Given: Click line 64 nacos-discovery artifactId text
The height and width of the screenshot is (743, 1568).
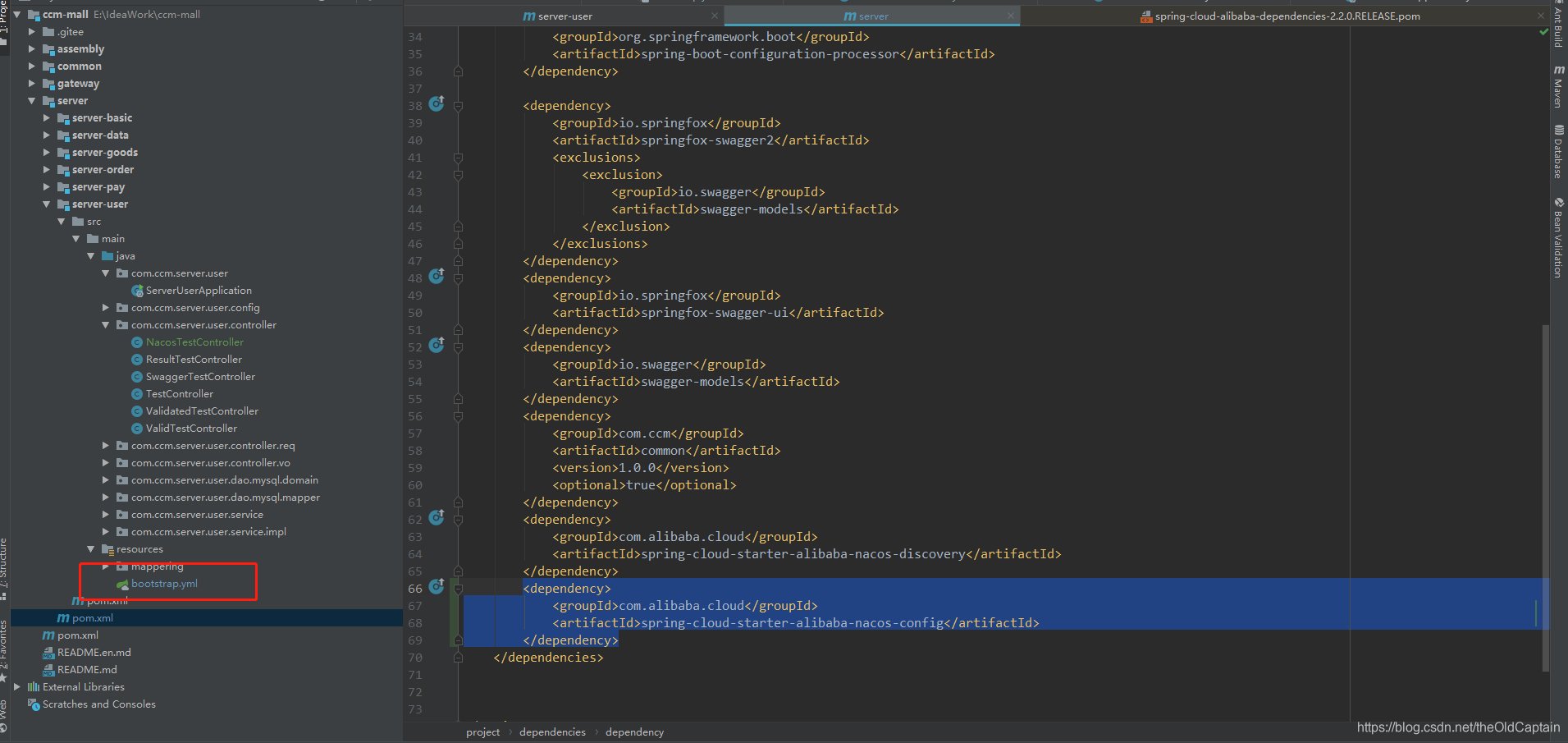Looking at the screenshot, I should coord(807,554).
